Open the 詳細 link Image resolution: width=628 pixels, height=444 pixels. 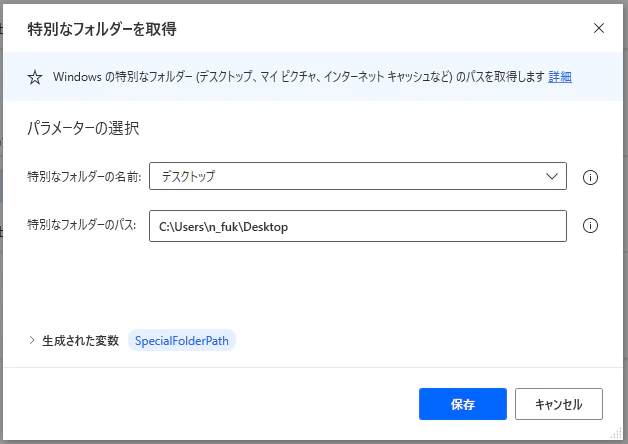560,76
